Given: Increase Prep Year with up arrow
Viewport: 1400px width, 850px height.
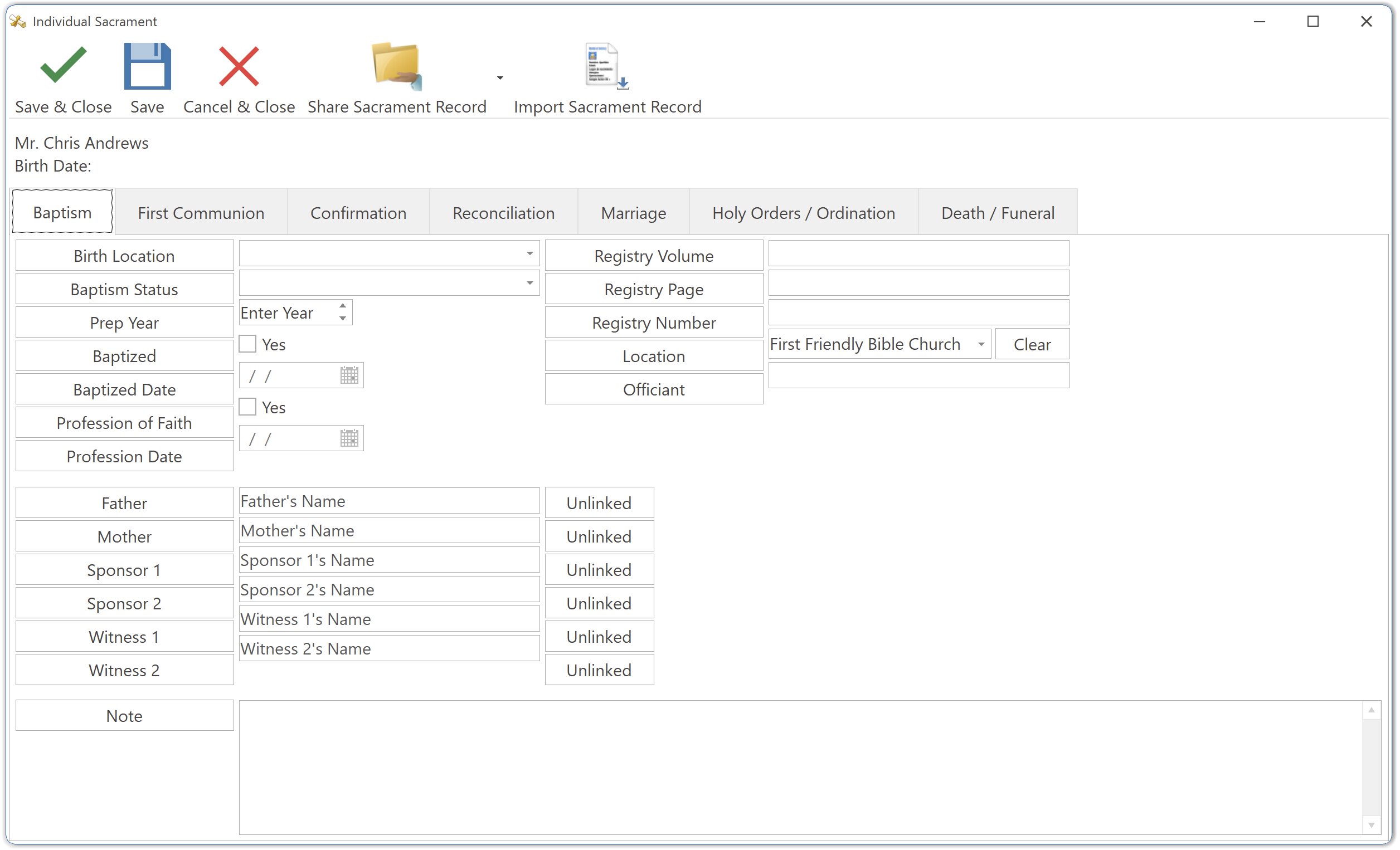Looking at the screenshot, I should pyautogui.click(x=343, y=306).
